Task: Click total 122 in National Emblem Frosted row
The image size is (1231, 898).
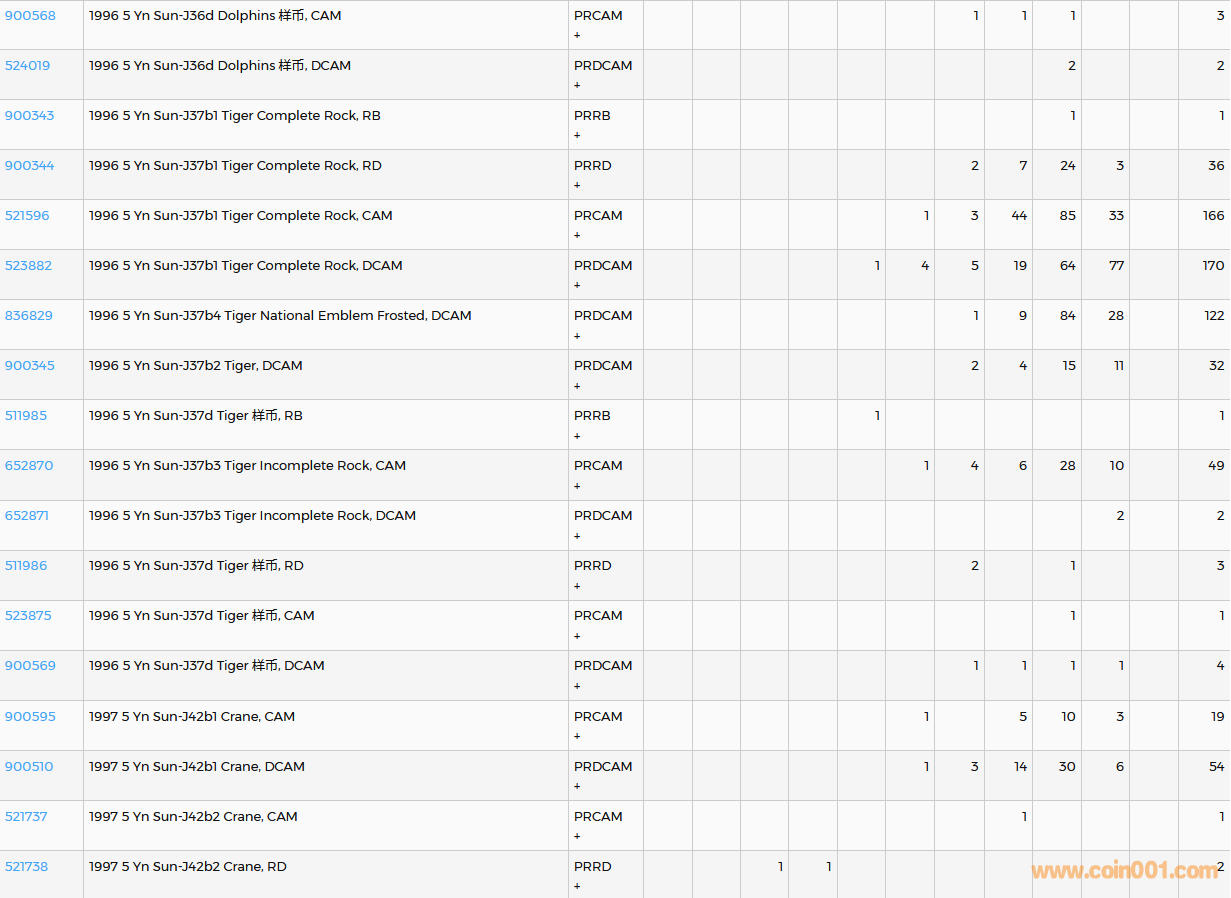Action: pos(1213,316)
